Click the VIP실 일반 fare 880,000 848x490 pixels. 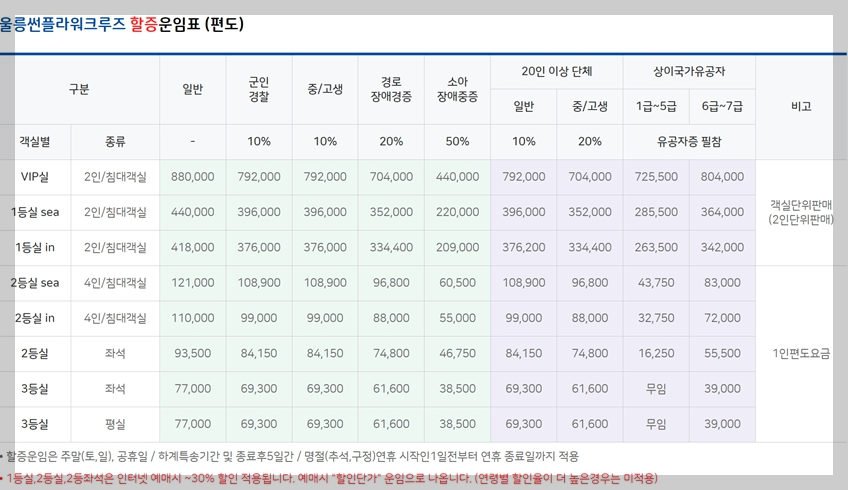pyautogui.click(x=193, y=177)
